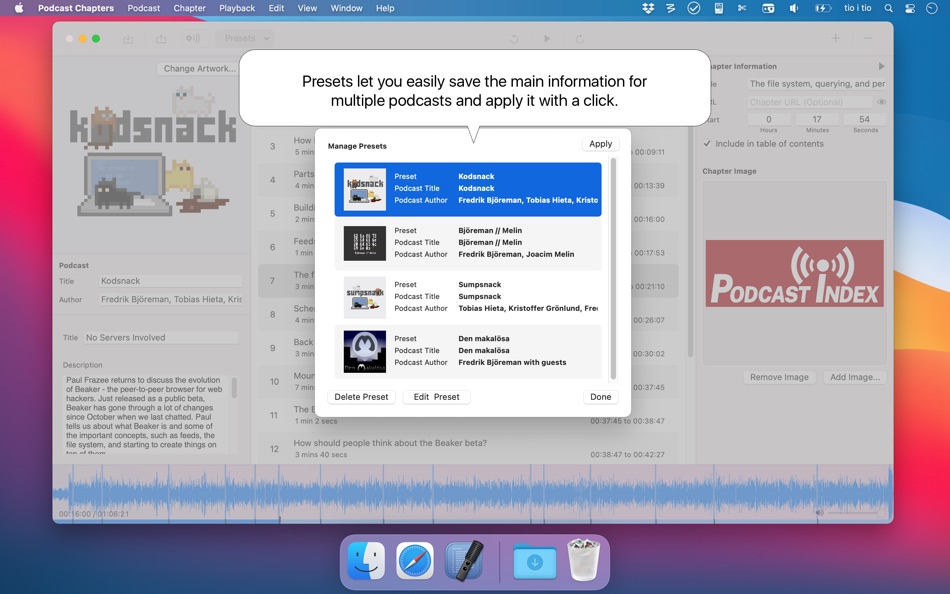Viewport: 950px width, 594px height.
Task: Click the audio waveform timeline
Action: point(473,493)
